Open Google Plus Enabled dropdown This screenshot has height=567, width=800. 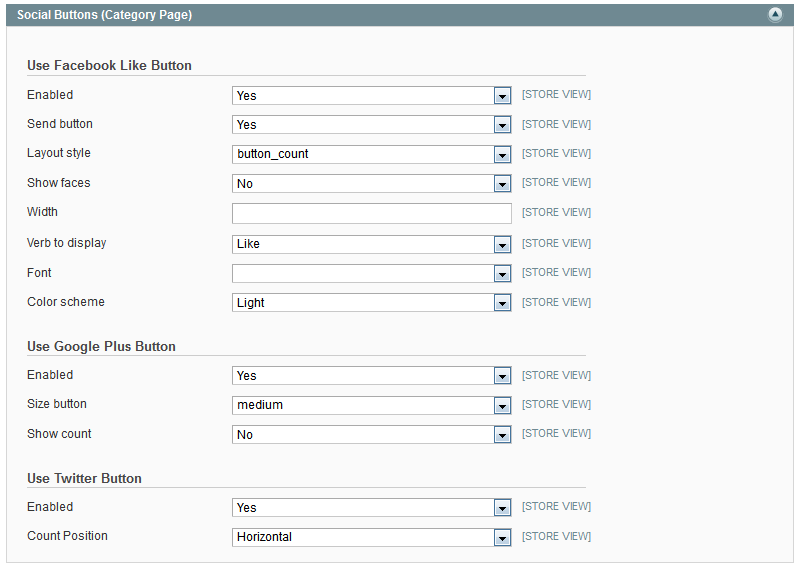point(371,376)
